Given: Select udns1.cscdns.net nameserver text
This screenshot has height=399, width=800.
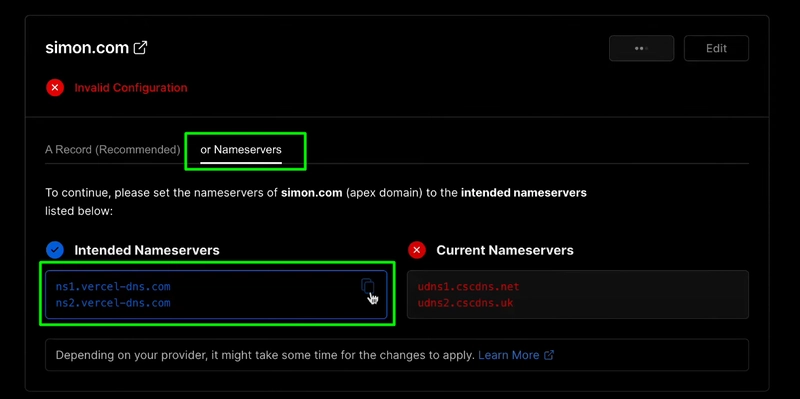Looking at the screenshot, I should 468,286.
